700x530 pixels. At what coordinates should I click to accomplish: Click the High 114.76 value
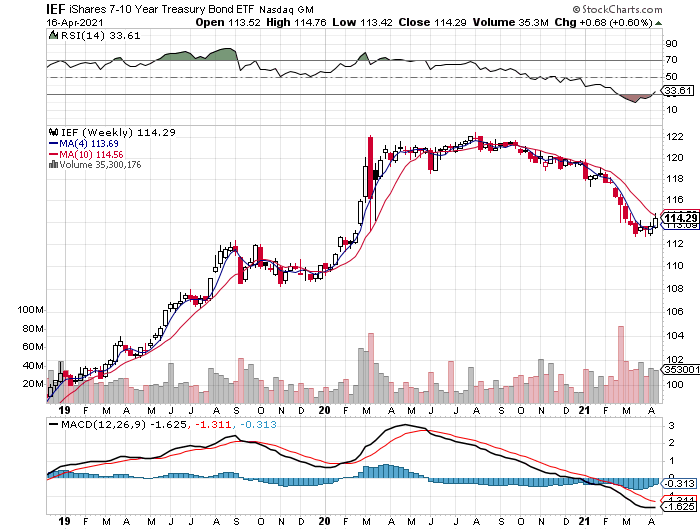pos(296,22)
